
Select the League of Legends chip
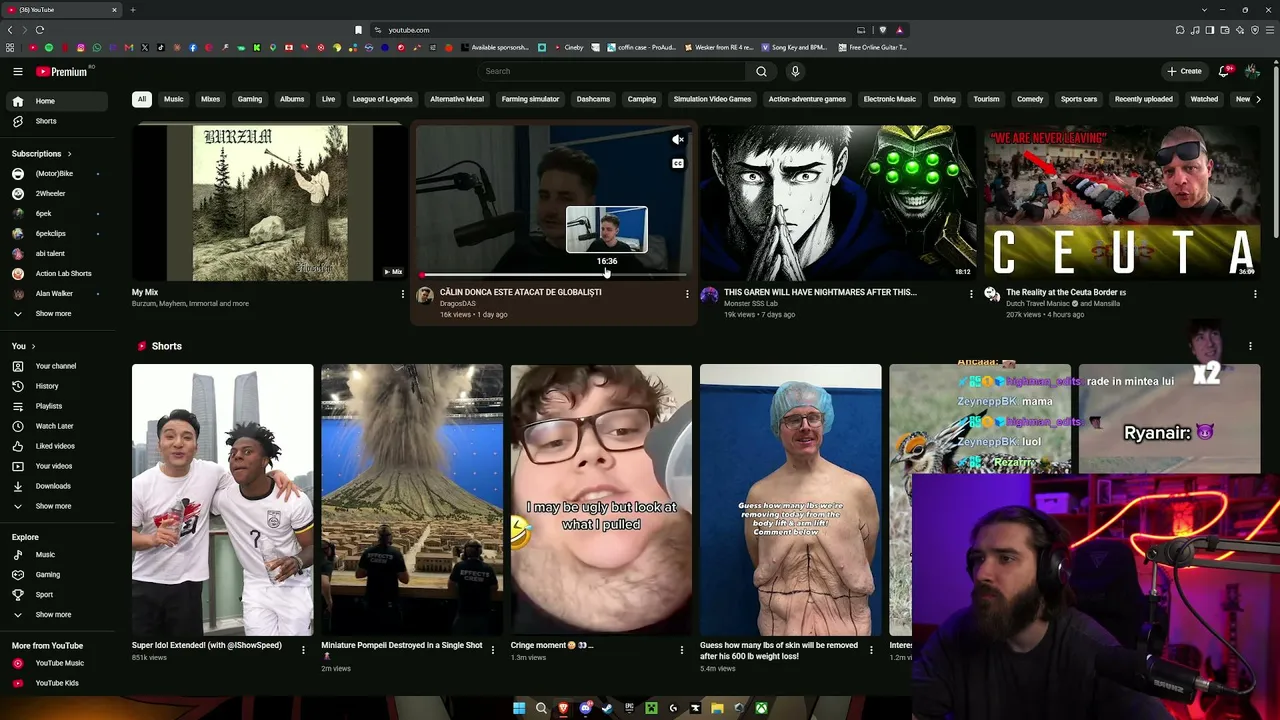click(x=382, y=99)
